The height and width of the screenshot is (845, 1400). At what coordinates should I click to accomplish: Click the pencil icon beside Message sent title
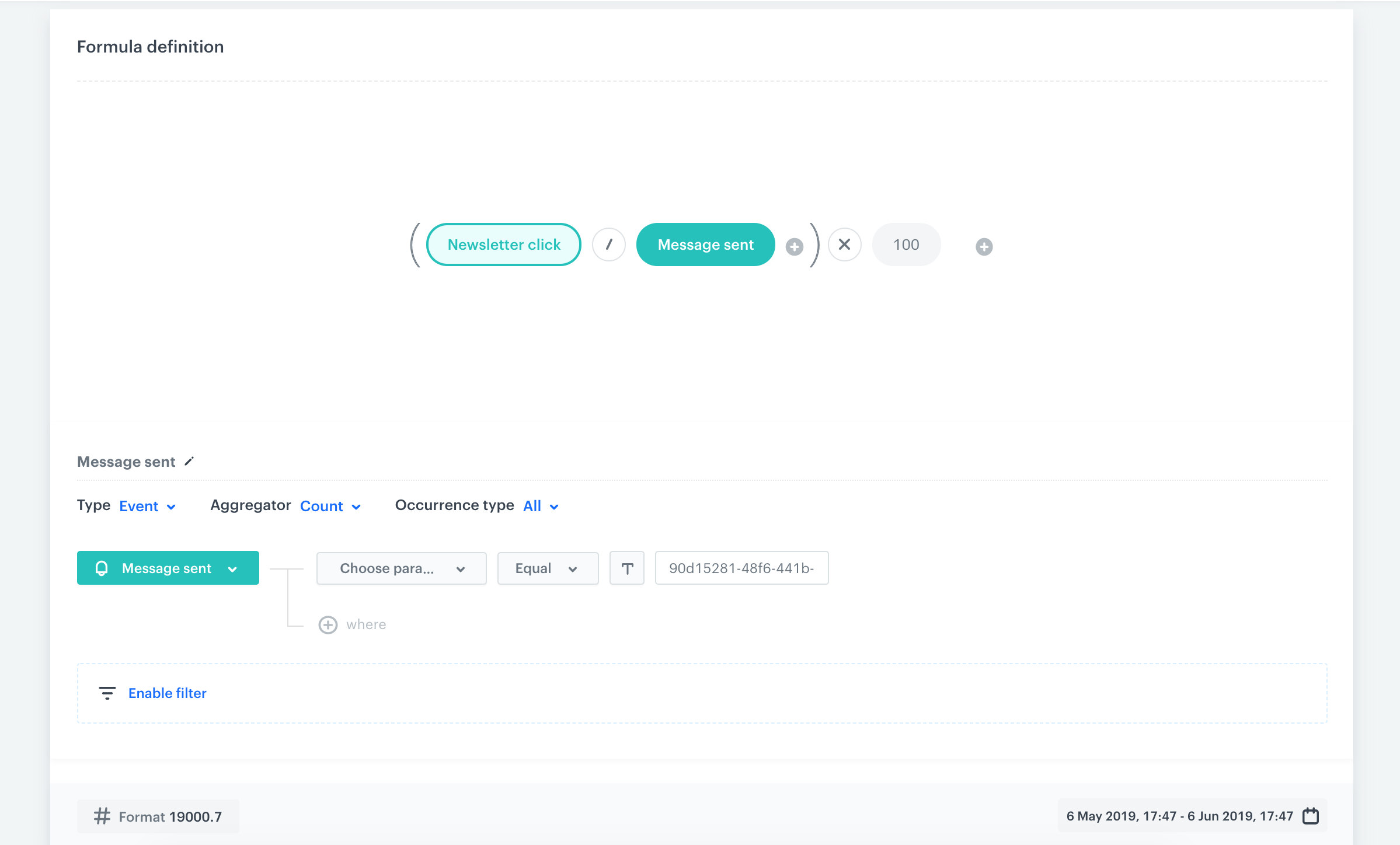(x=189, y=462)
